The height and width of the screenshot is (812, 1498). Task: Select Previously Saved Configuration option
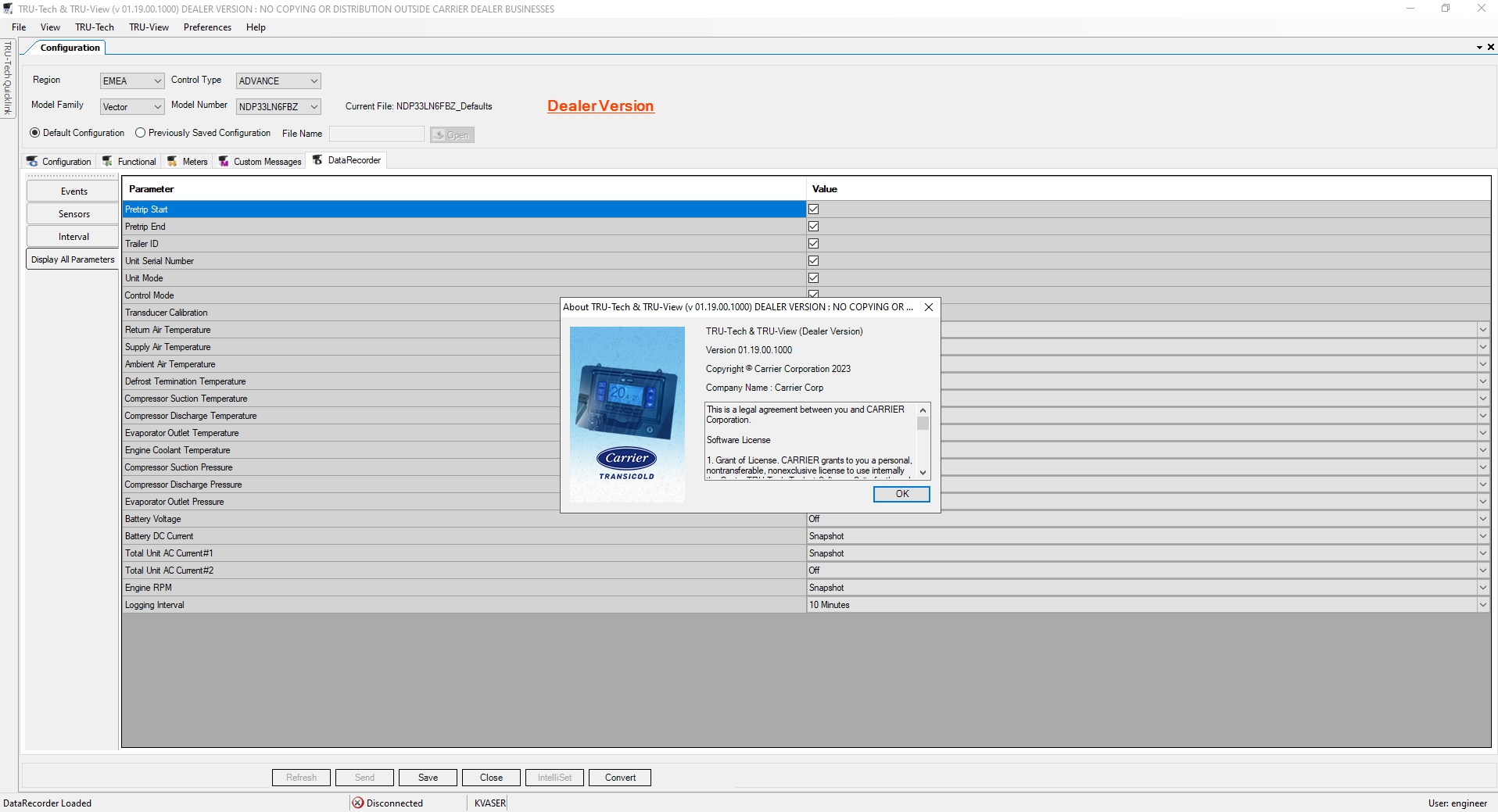141,133
